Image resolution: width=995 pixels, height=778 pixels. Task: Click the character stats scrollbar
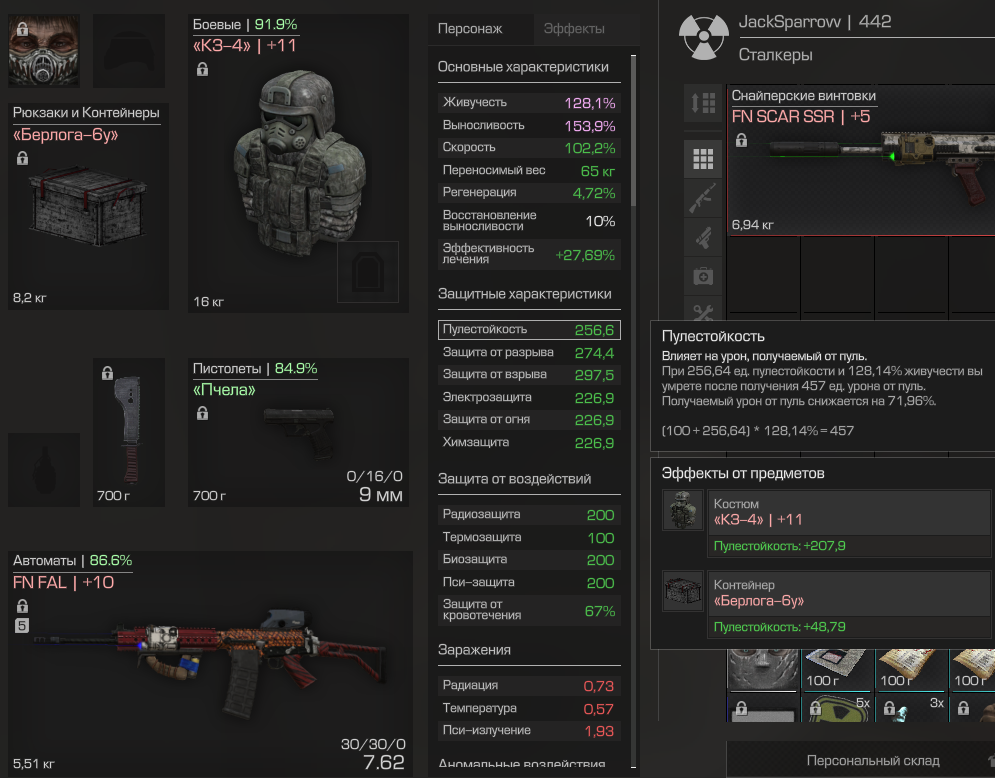point(633,131)
